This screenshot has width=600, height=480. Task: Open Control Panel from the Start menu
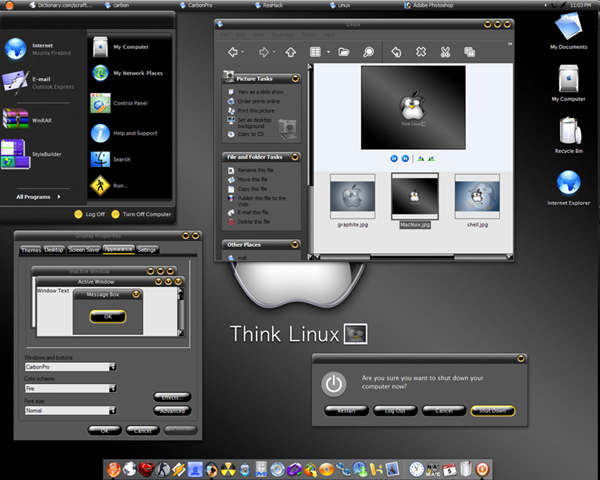(x=119, y=103)
